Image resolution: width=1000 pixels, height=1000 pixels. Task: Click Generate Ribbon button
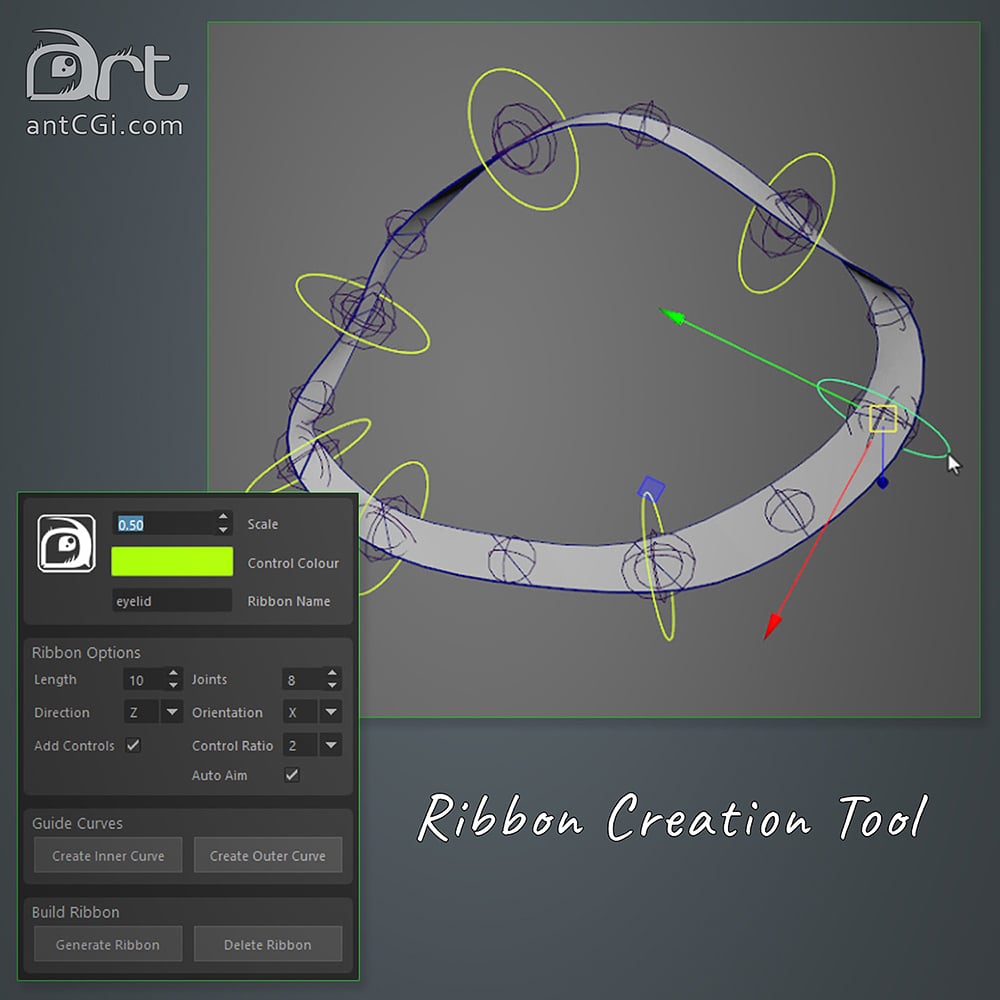tap(108, 944)
